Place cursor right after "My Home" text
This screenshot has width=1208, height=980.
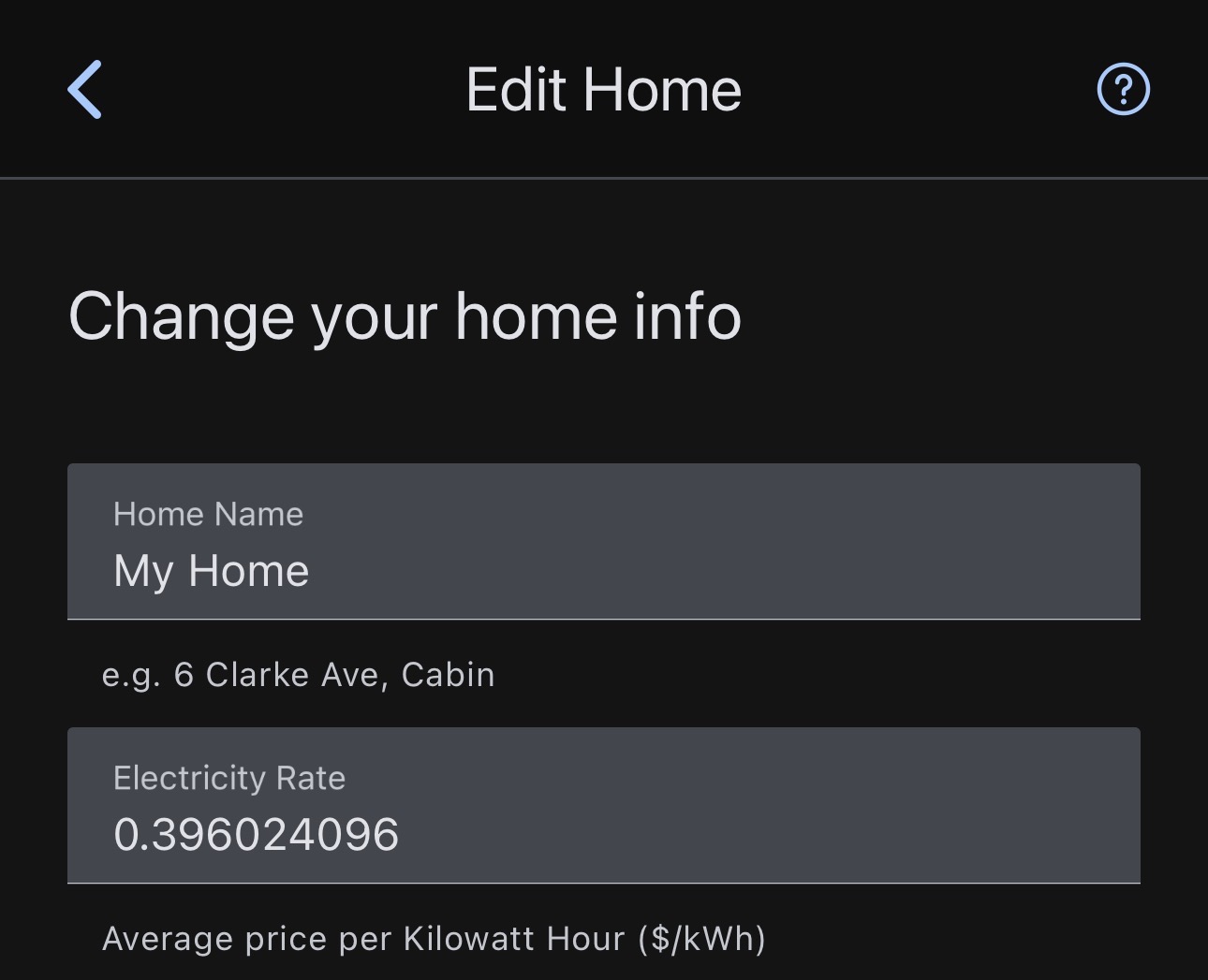pos(312,571)
